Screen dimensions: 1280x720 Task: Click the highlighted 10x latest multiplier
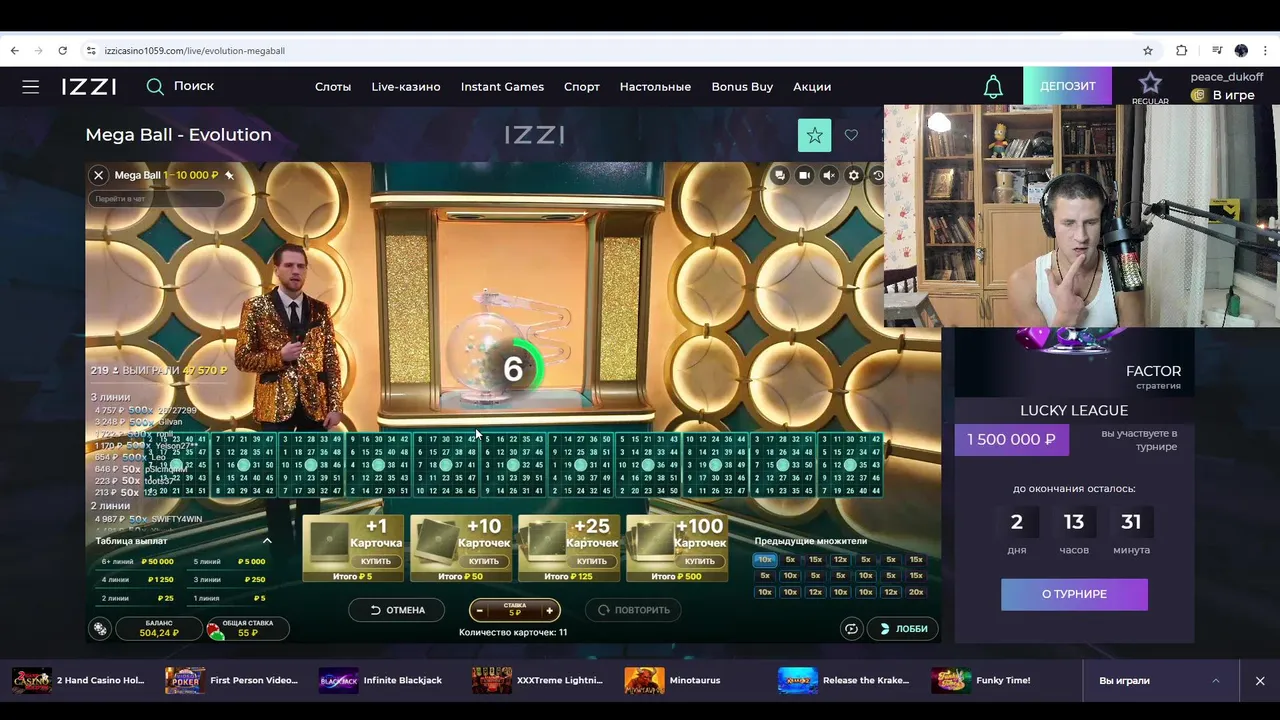click(x=765, y=560)
